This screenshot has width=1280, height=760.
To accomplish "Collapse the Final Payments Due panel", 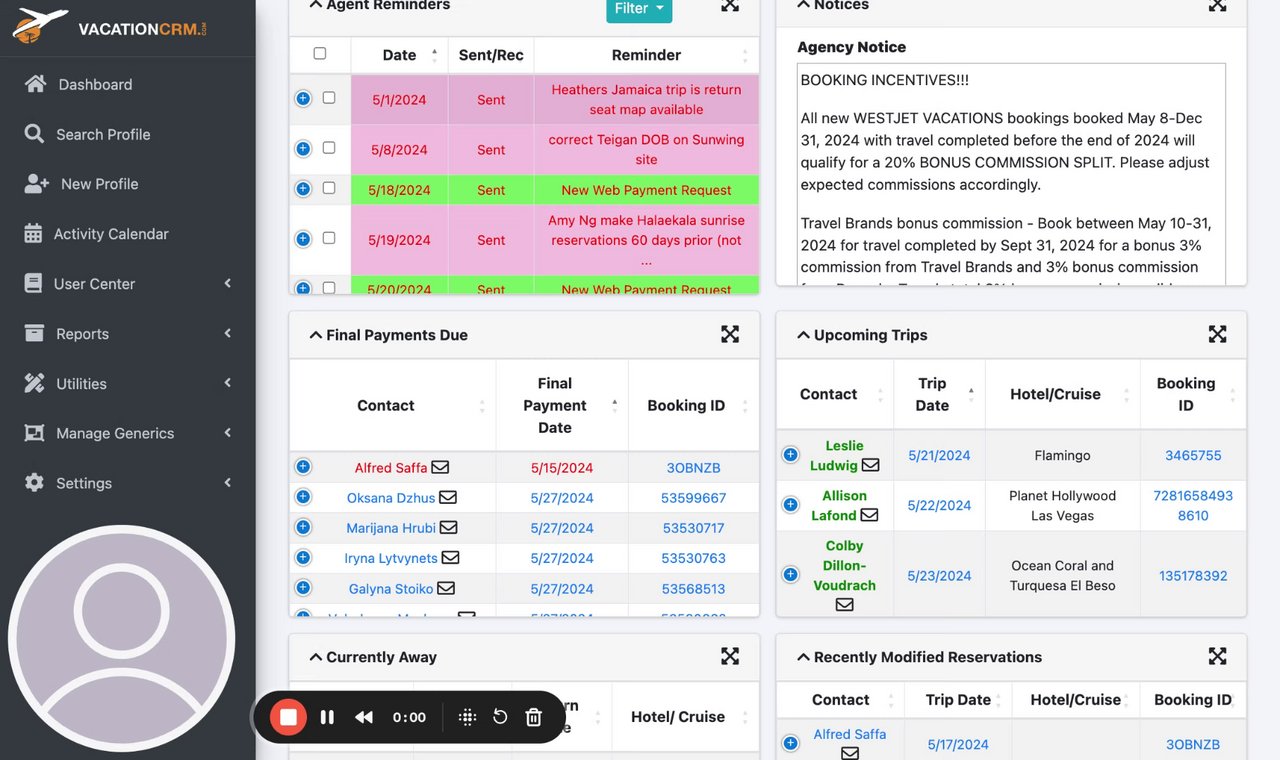I will click(316, 335).
